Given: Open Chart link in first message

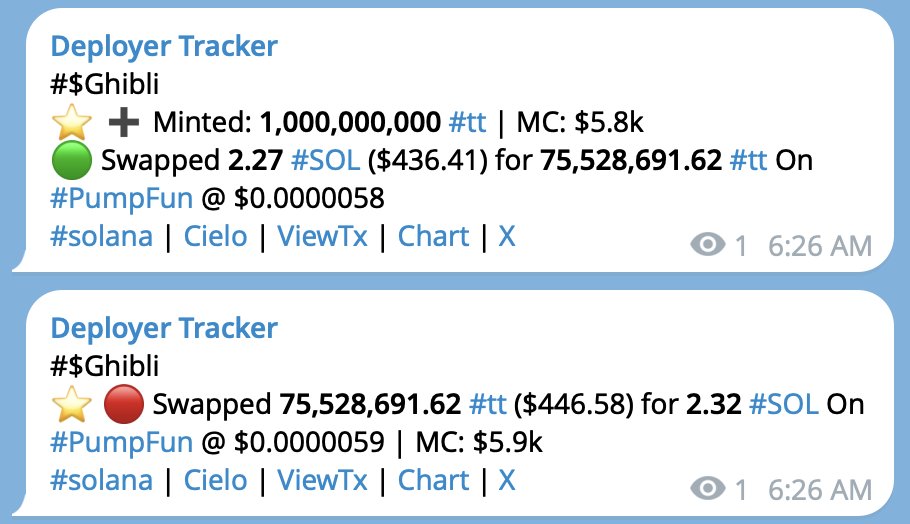Looking at the screenshot, I should (x=433, y=237).
